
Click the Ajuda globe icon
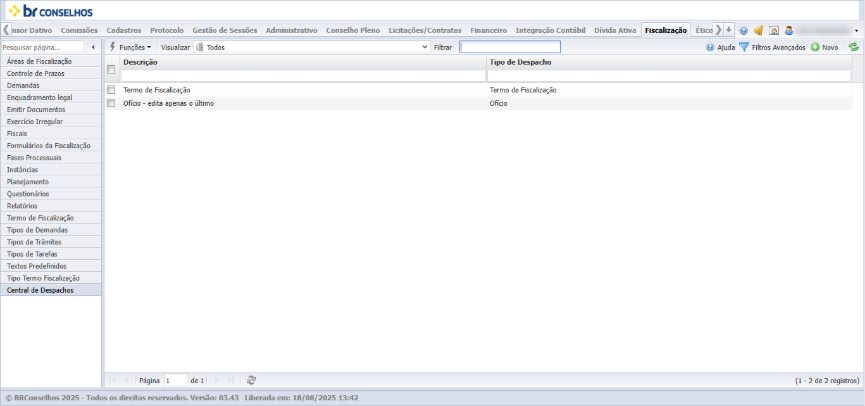(x=711, y=47)
